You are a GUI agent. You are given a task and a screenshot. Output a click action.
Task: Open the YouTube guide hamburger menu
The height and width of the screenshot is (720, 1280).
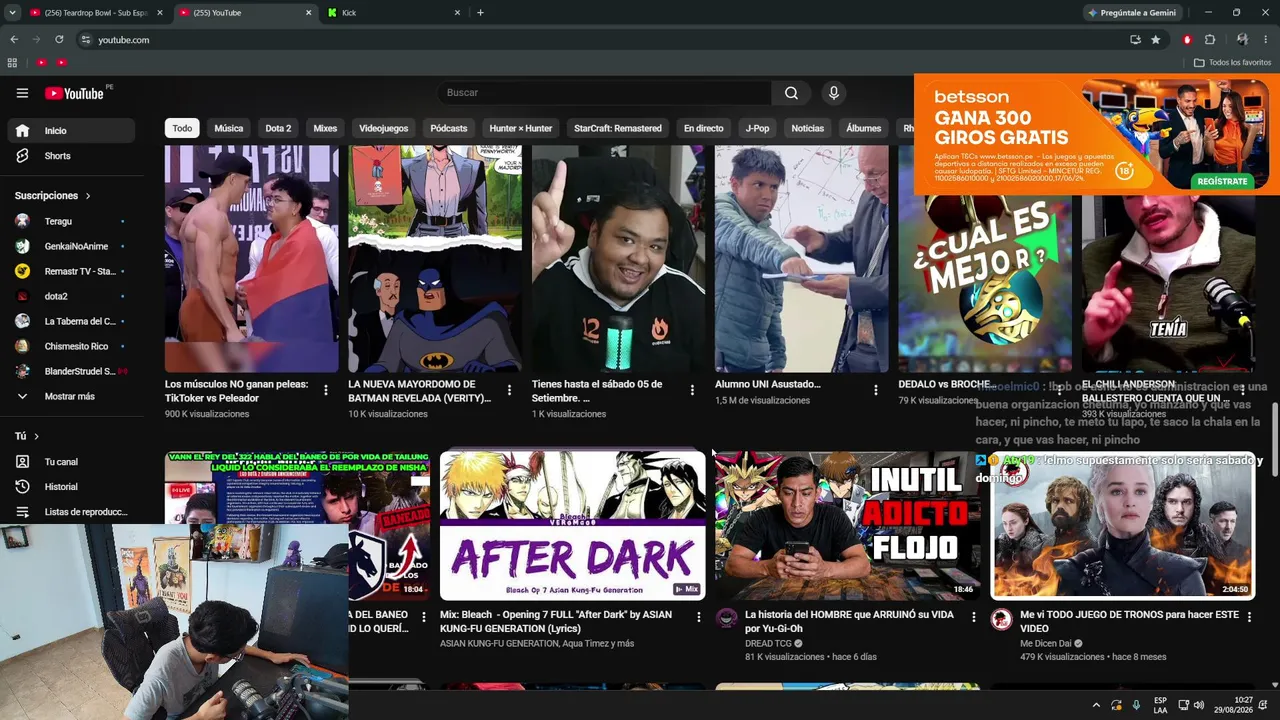(x=22, y=93)
